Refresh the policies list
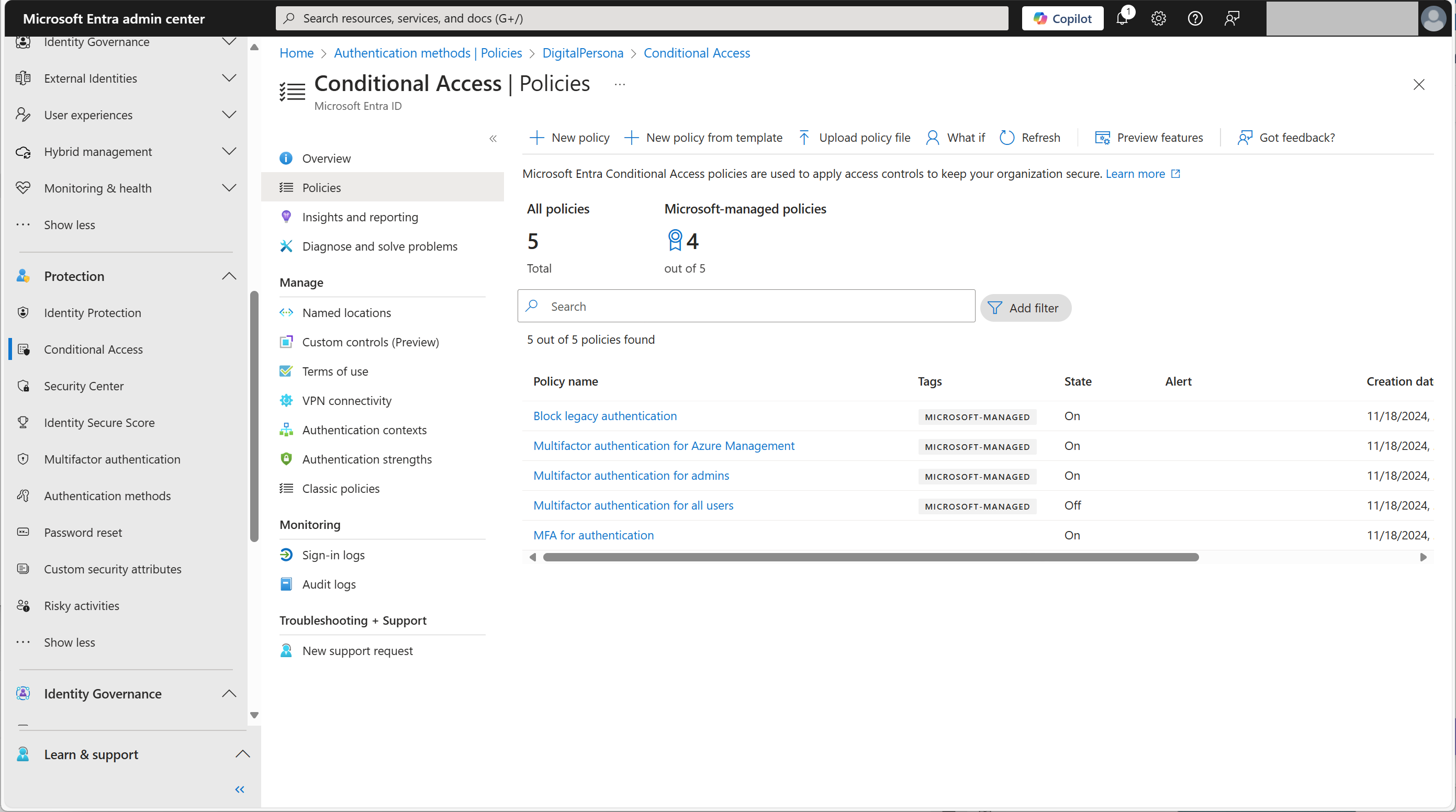 coord(1029,137)
